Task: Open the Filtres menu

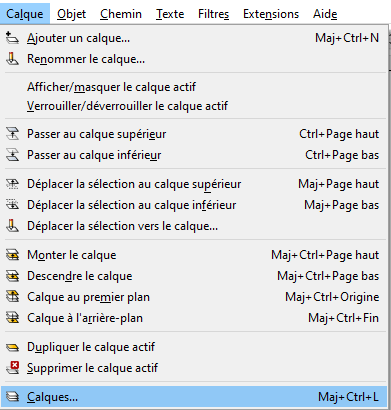Action: click(213, 14)
